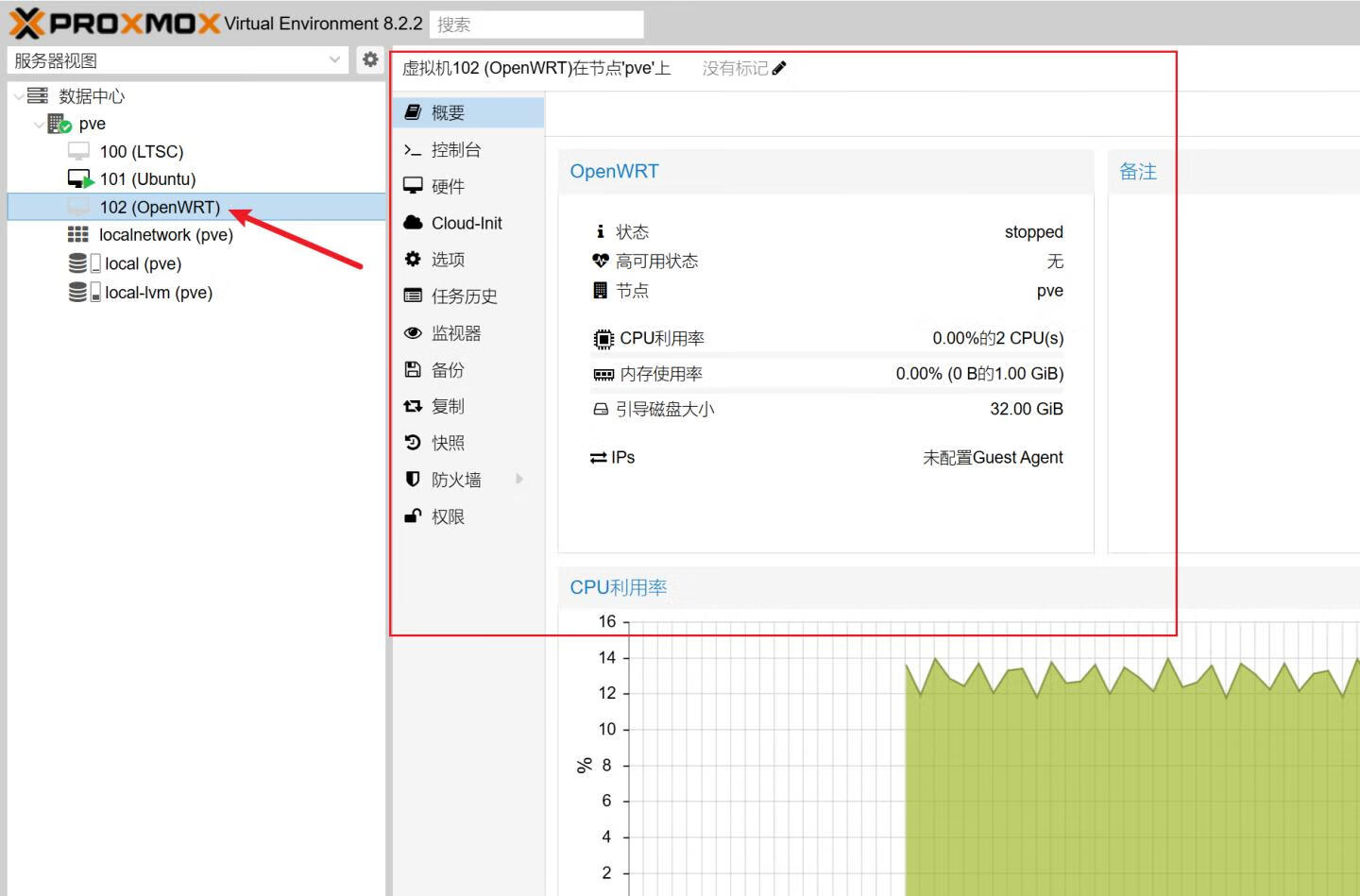Viewport: 1360px width, 896px height.
Task: Click the 权限 permissions lock icon
Action: (x=413, y=516)
